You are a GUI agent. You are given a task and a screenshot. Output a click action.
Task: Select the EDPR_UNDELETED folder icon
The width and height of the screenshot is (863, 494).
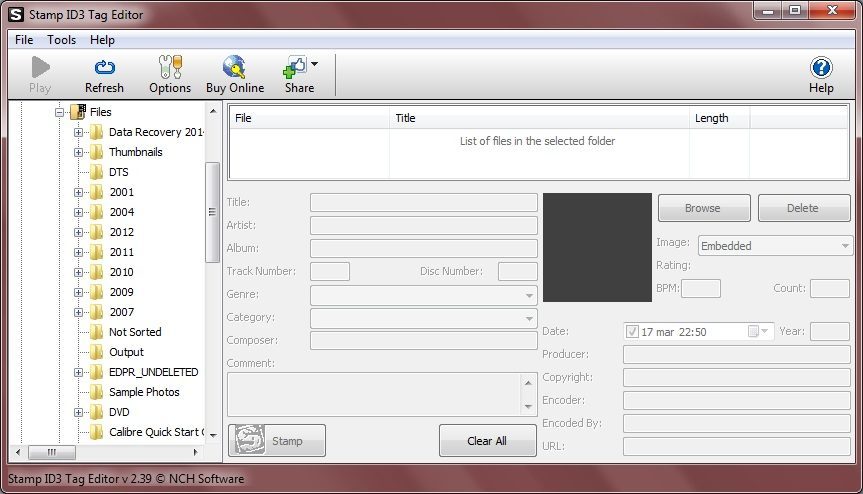[x=97, y=372]
